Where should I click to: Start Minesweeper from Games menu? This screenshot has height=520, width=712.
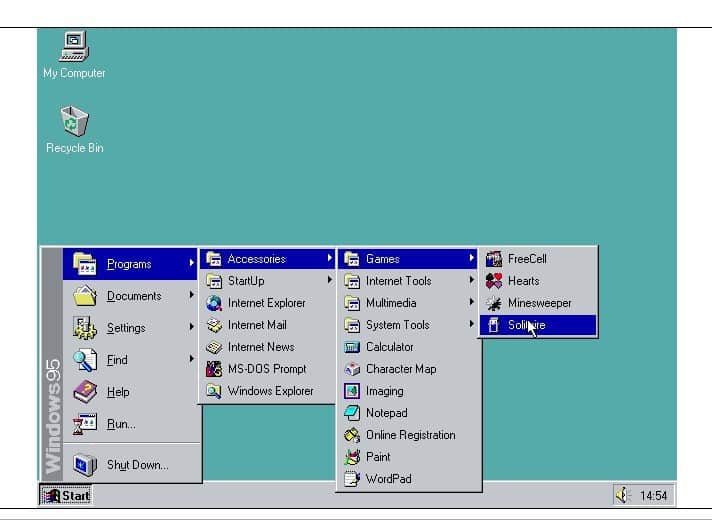(538, 303)
